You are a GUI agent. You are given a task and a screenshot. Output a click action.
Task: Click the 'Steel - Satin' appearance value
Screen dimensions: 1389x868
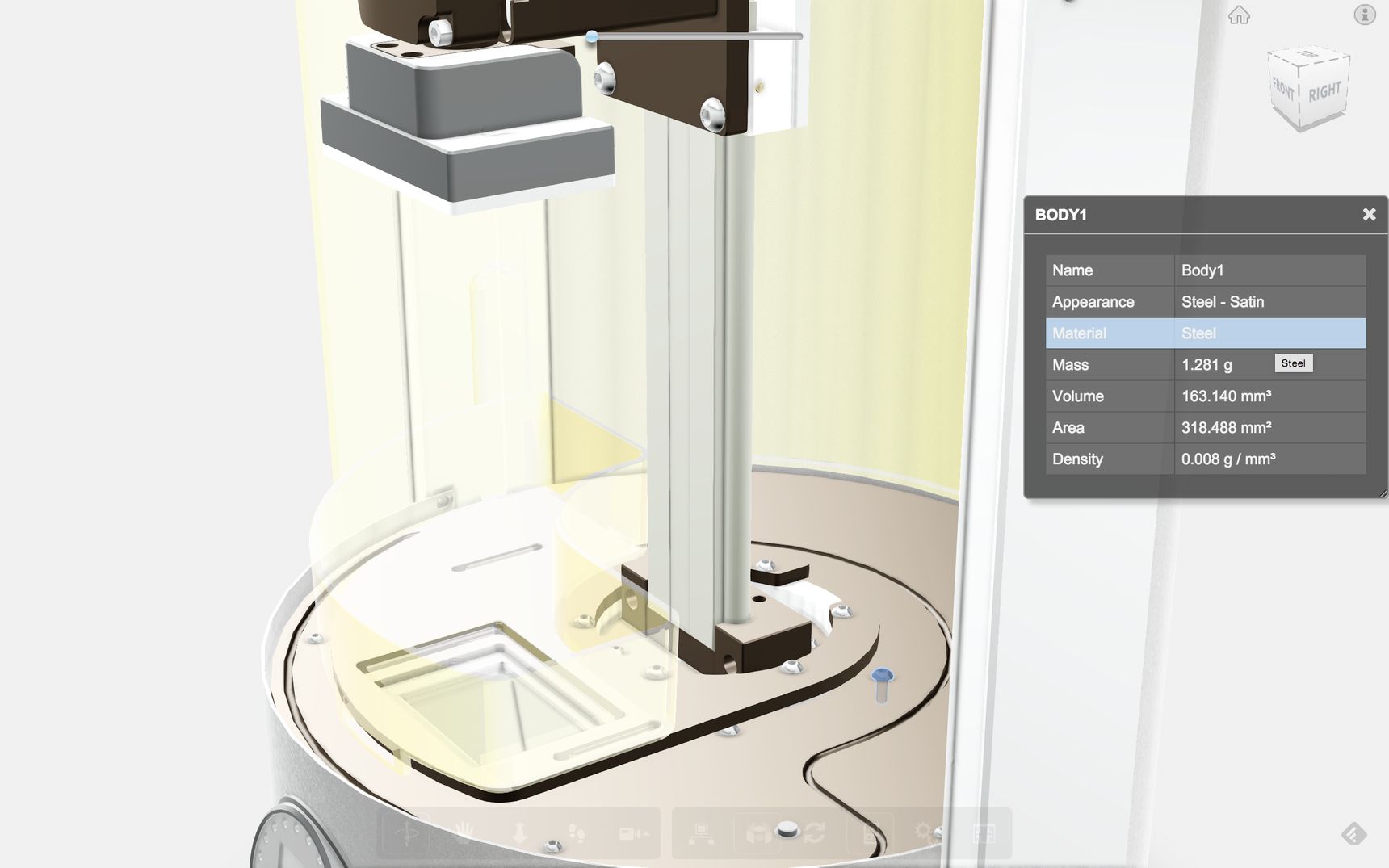1223,302
